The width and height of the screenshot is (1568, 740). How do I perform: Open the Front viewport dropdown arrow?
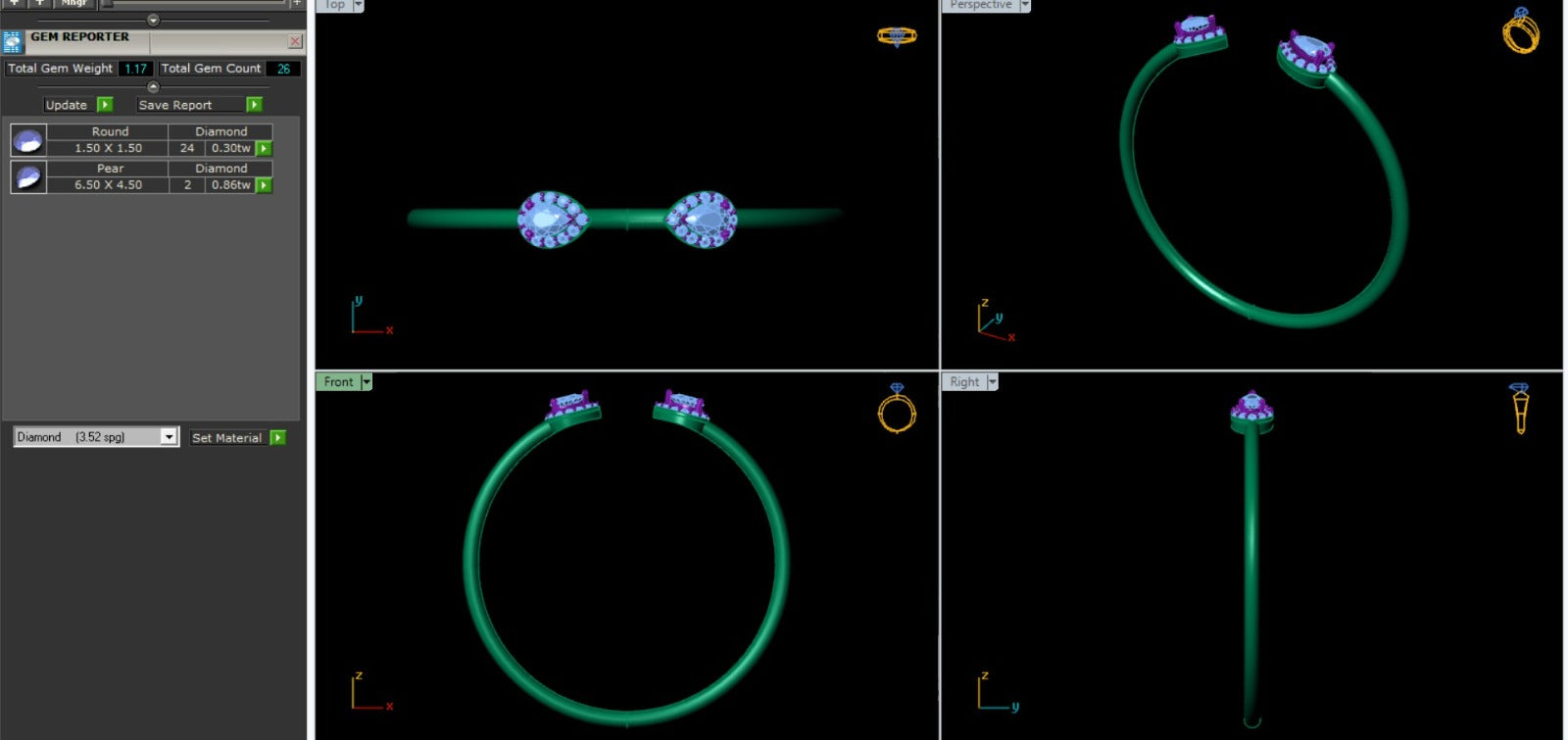367,382
